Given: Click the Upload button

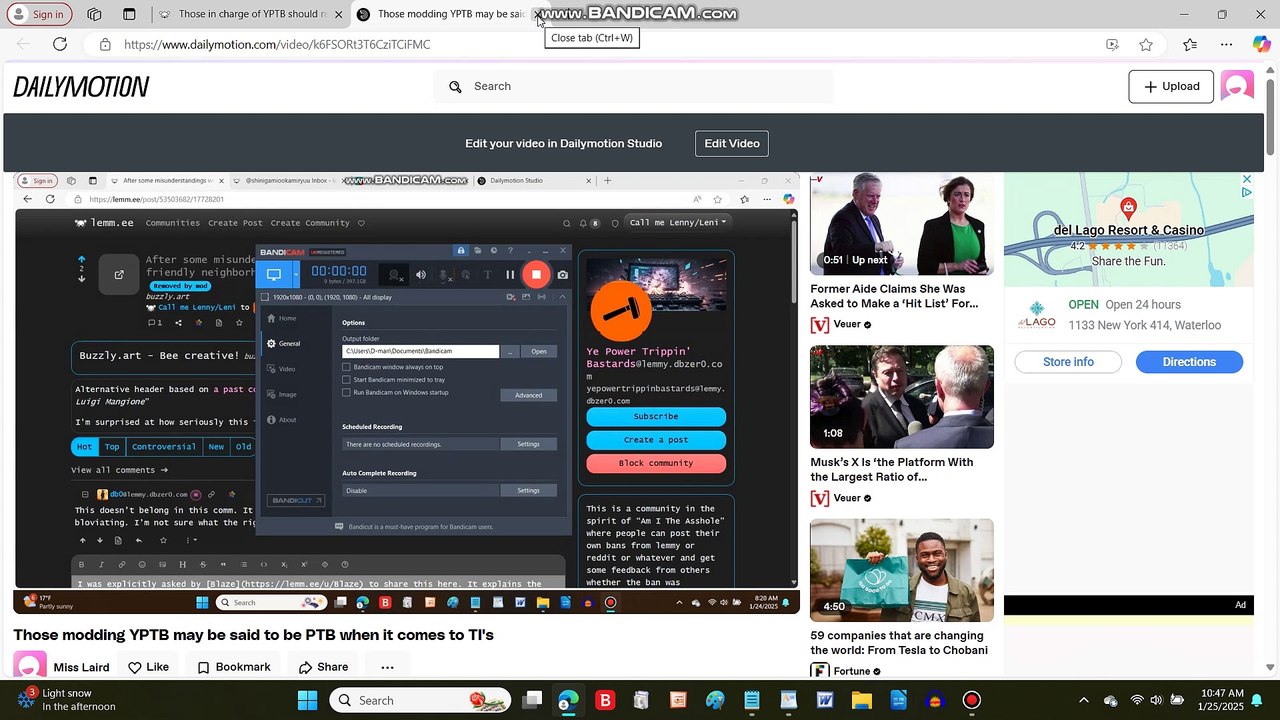Looking at the screenshot, I should (x=1171, y=87).
